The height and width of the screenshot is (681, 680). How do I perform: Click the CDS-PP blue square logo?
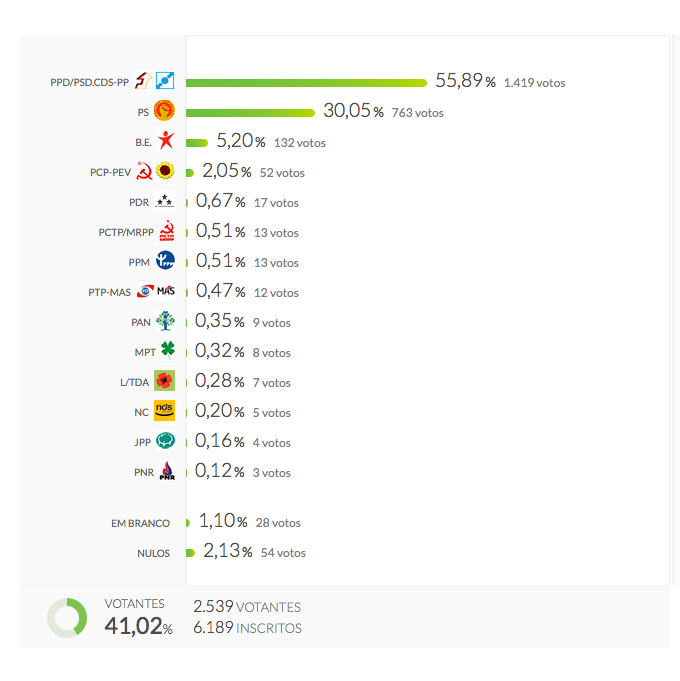(x=165, y=80)
